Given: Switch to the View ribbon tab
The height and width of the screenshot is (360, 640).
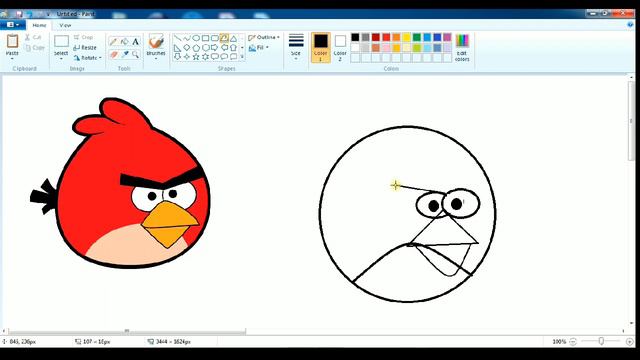Looking at the screenshot, I should tap(65, 25).
